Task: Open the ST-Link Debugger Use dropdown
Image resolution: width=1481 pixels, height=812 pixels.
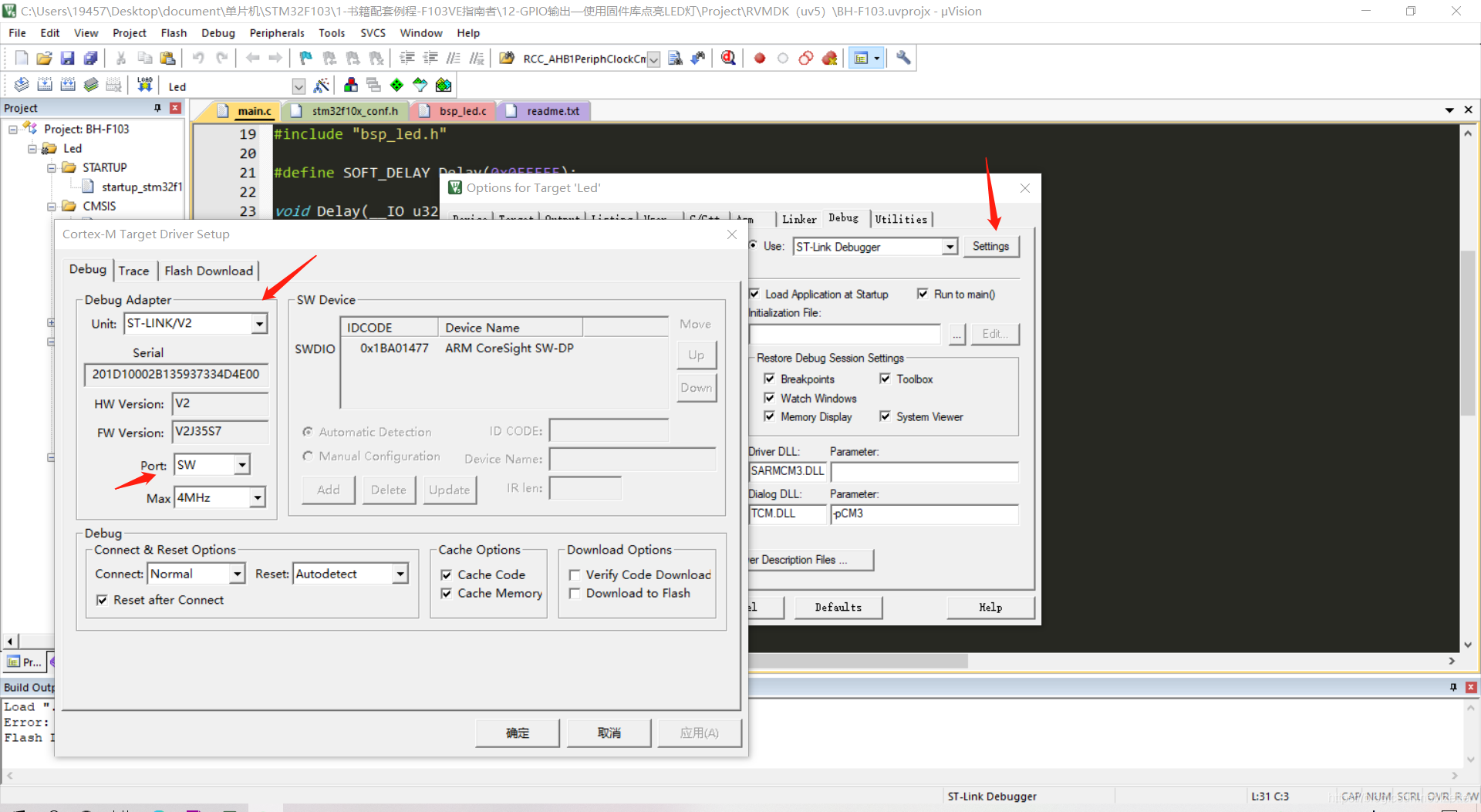Action: (x=950, y=247)
